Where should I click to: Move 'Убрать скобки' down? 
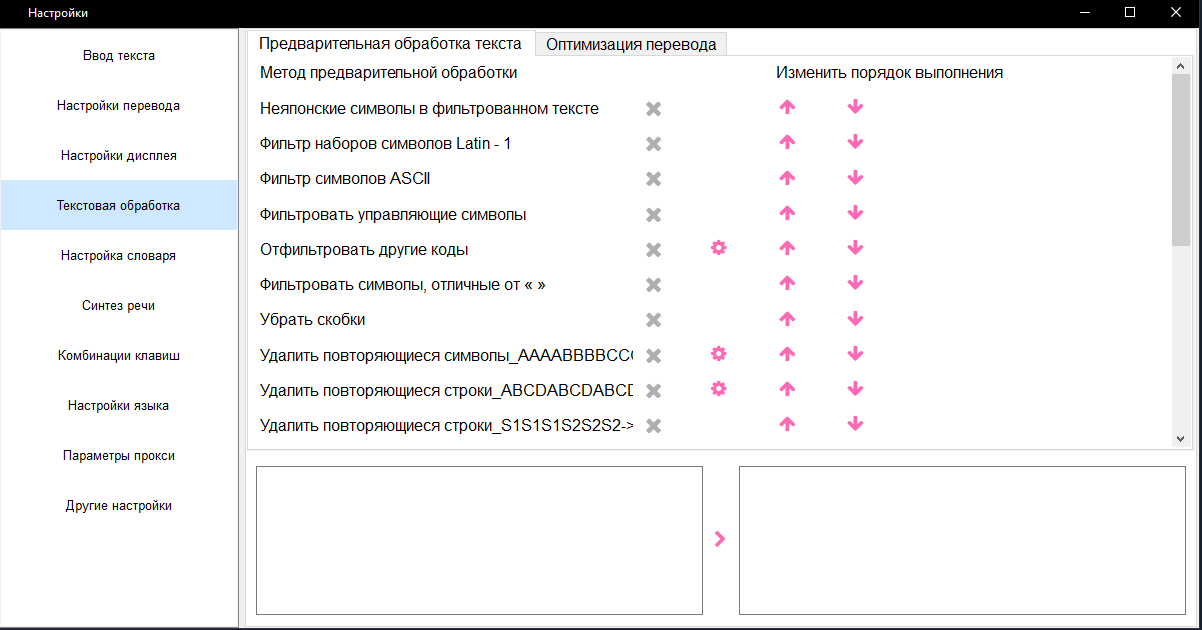pyautogui.click(x=855, y=318)
